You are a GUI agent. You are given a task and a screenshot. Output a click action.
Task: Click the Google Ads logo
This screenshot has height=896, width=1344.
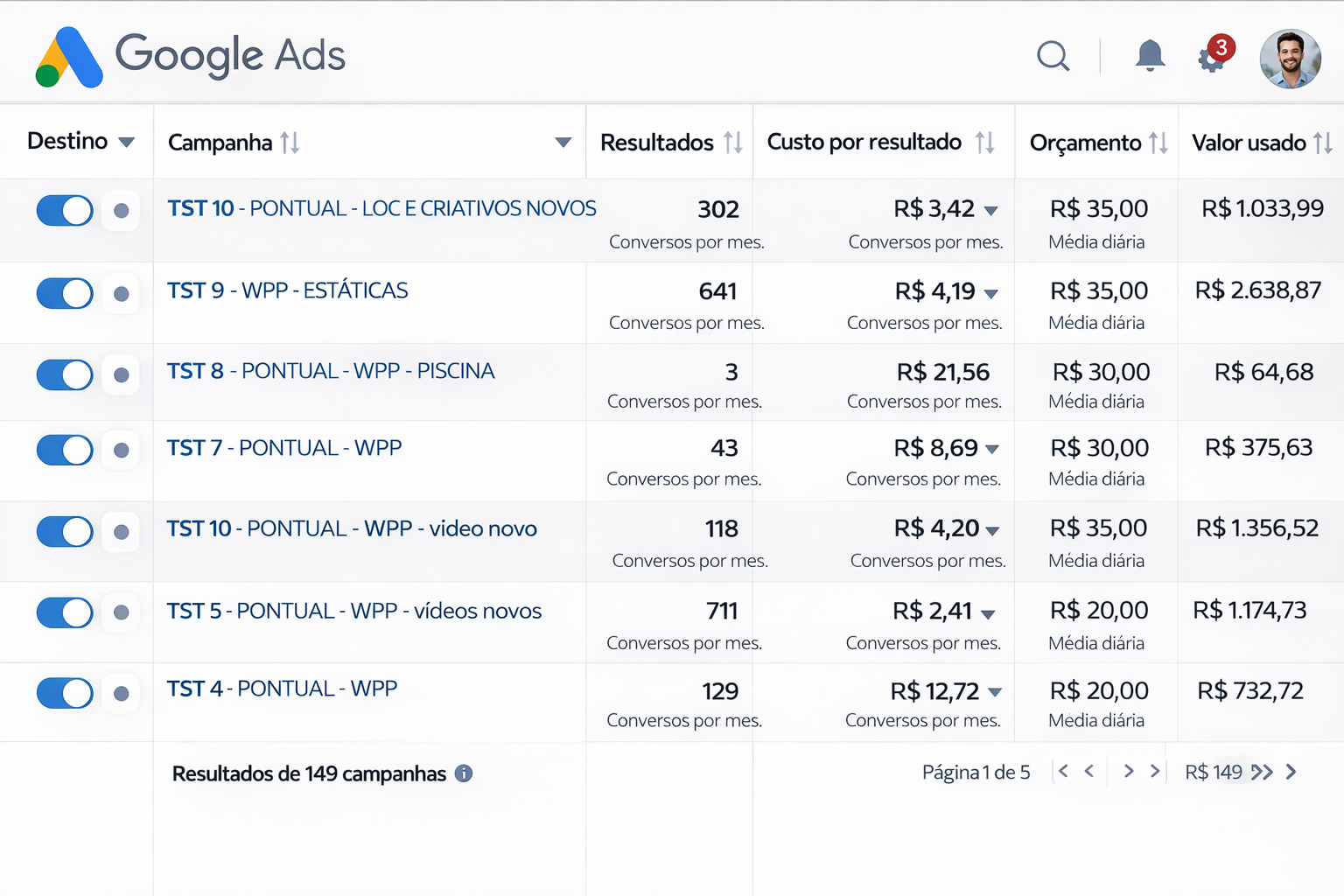(x=190, y=56)
